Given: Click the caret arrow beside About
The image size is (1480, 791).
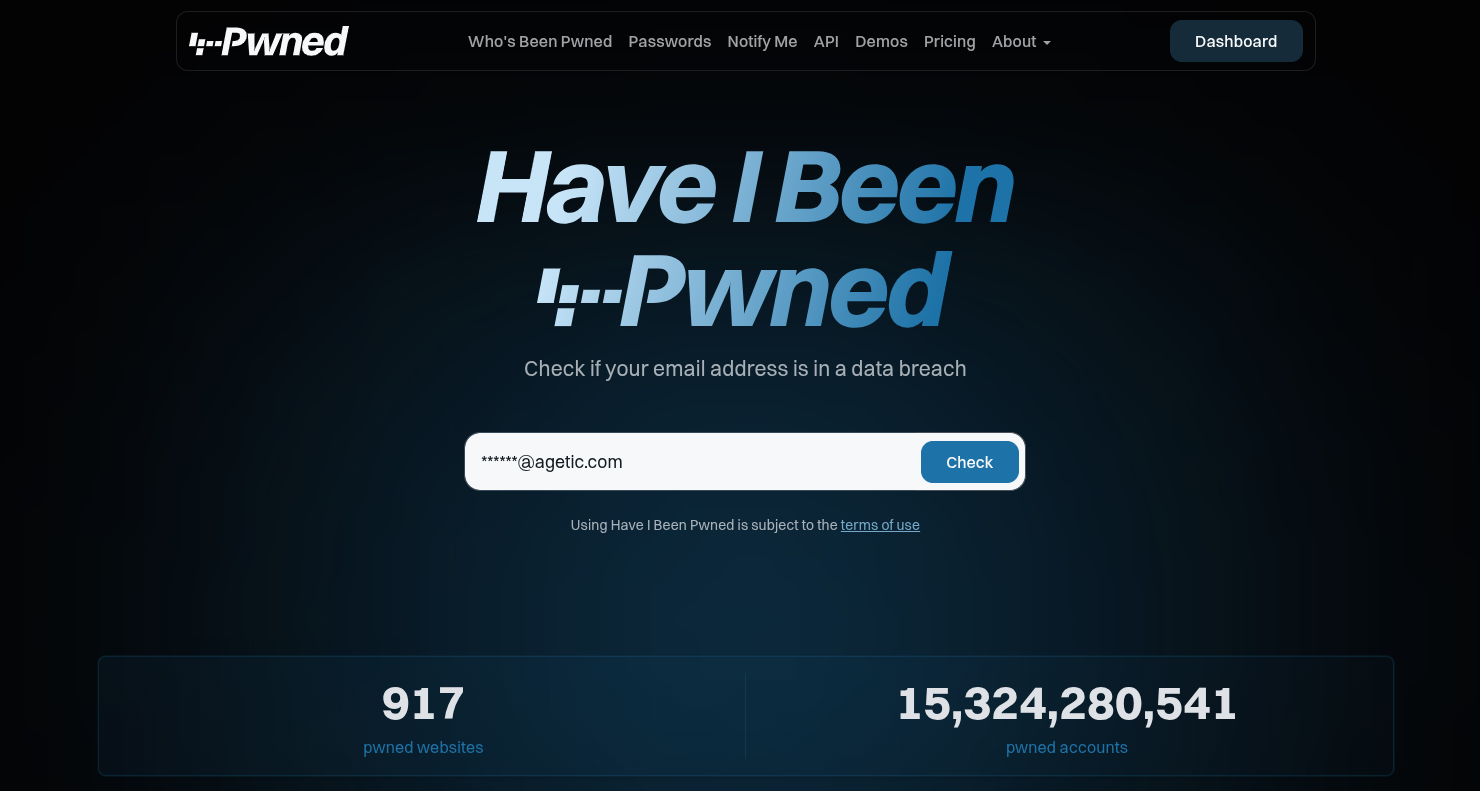Looking at the screenshot, I should 1046,43.
